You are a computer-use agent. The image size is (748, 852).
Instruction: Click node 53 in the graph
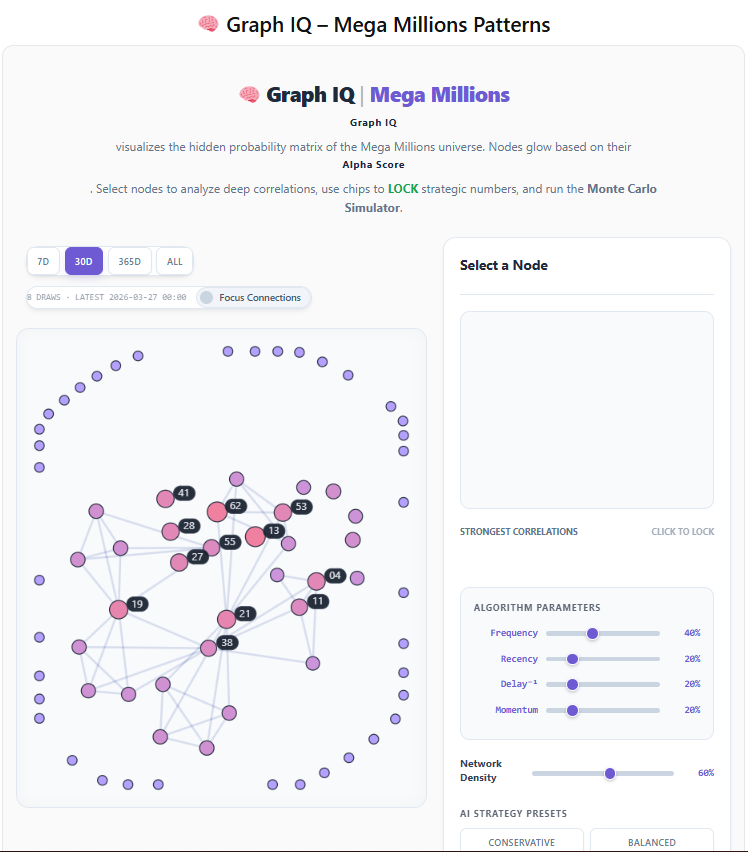point(282,512)
